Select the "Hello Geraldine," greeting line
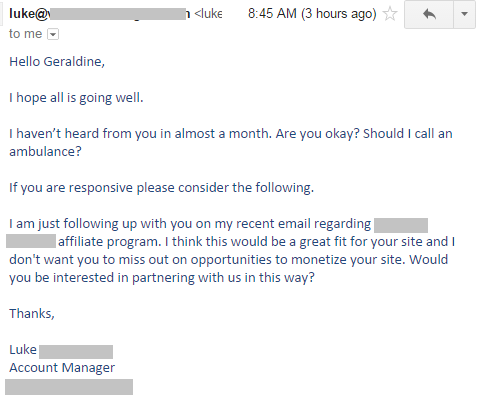The width and height of the screenshot is (489, 398). (x=57, y=62)
